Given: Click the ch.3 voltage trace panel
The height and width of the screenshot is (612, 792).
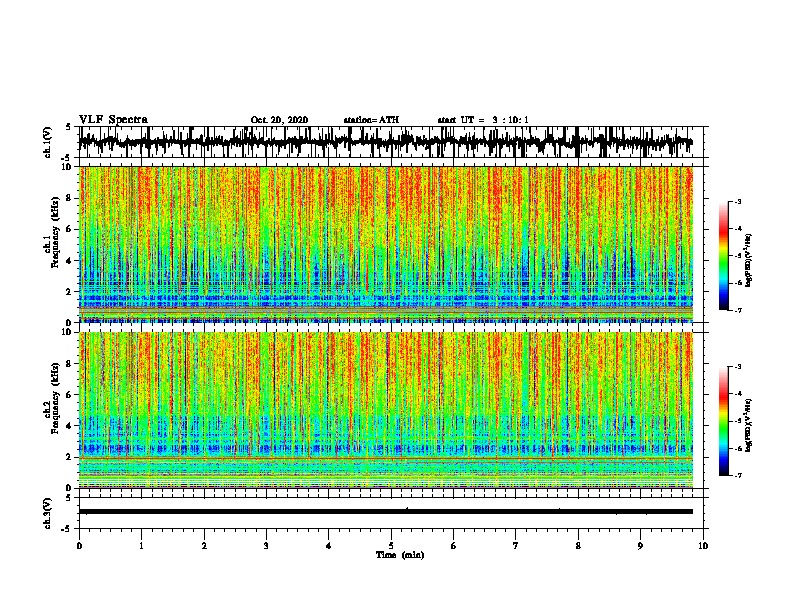Looking at the screenshot, I should [x=390, y=513].
